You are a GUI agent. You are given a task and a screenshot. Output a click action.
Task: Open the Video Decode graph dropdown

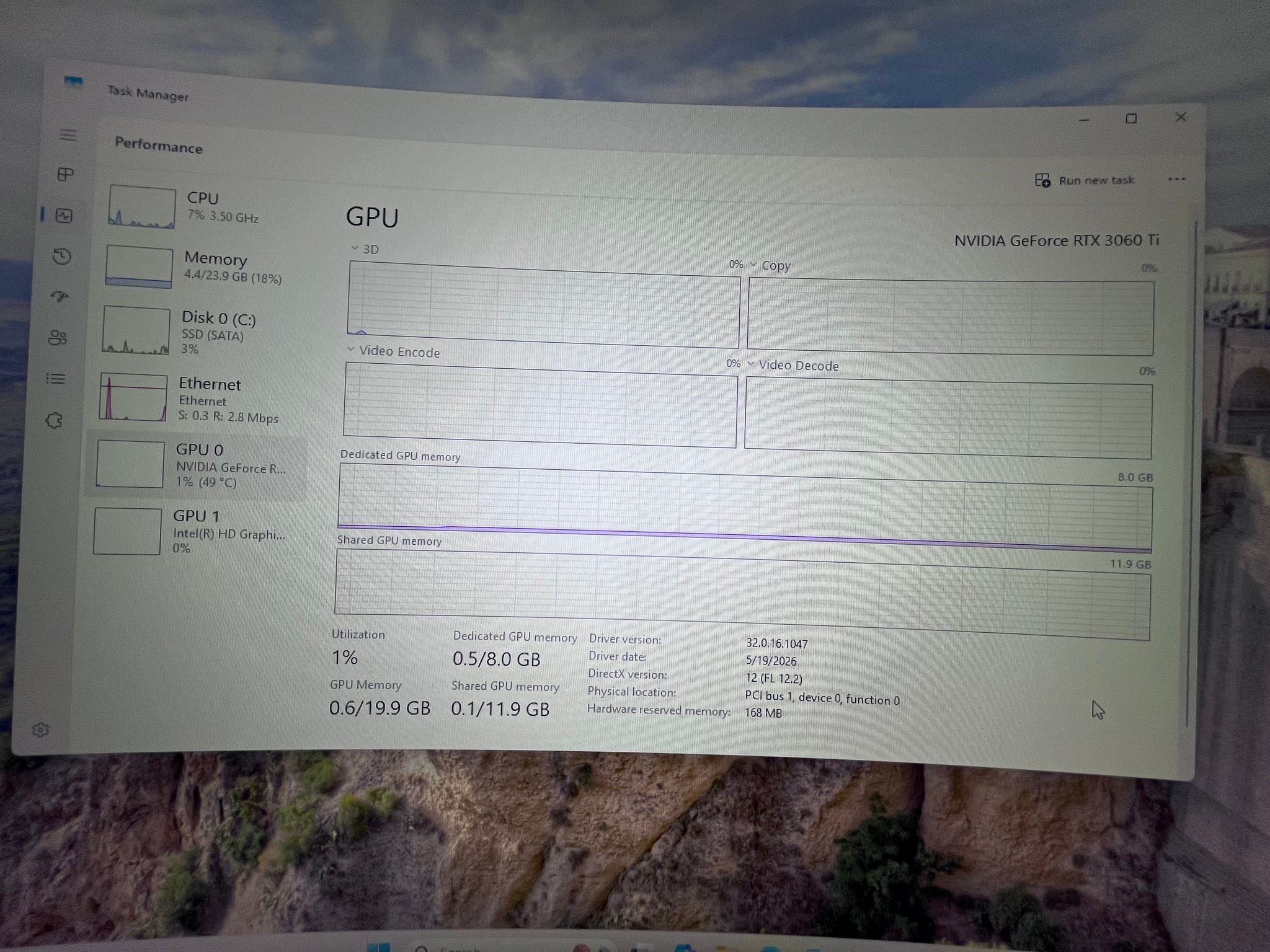click(793, 365)
